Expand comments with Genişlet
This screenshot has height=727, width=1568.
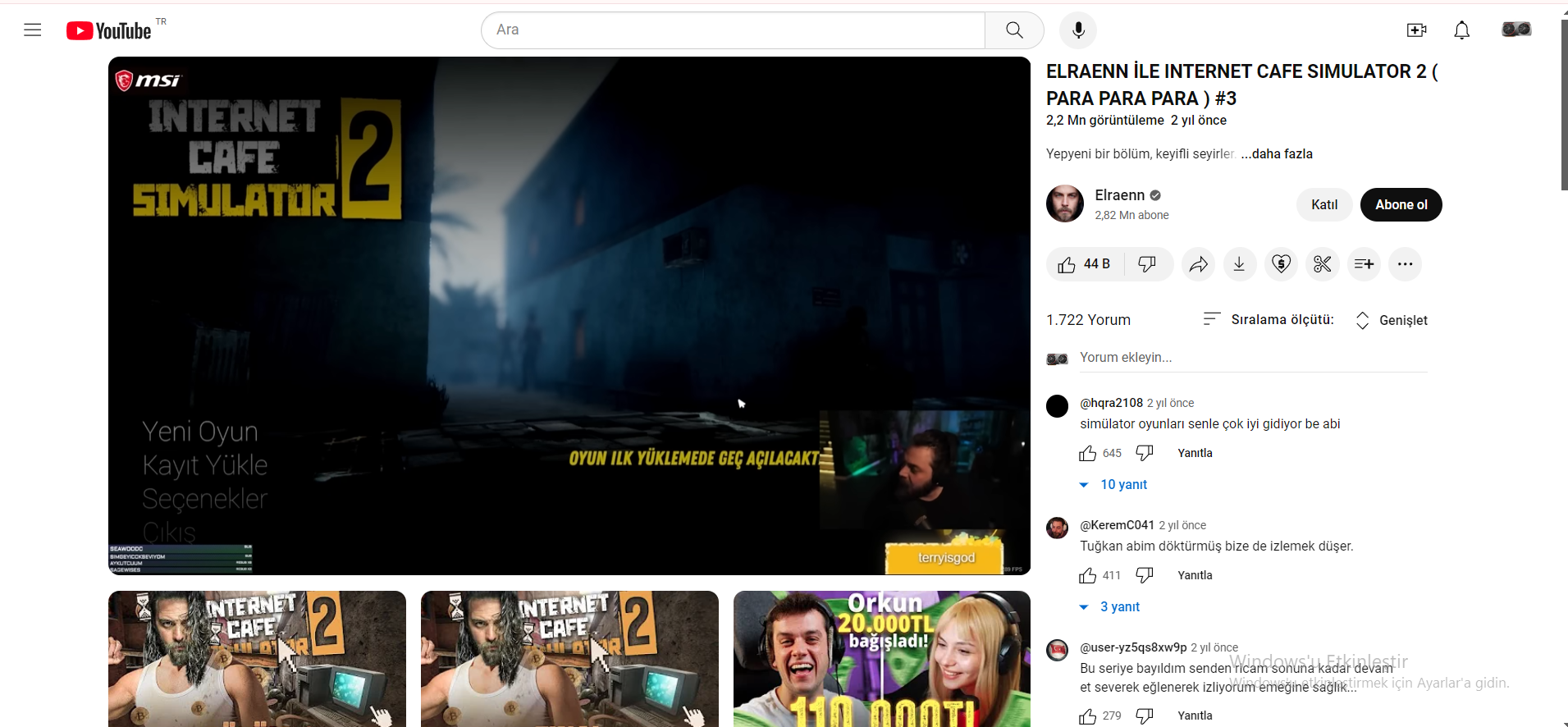coord(1392,320)
